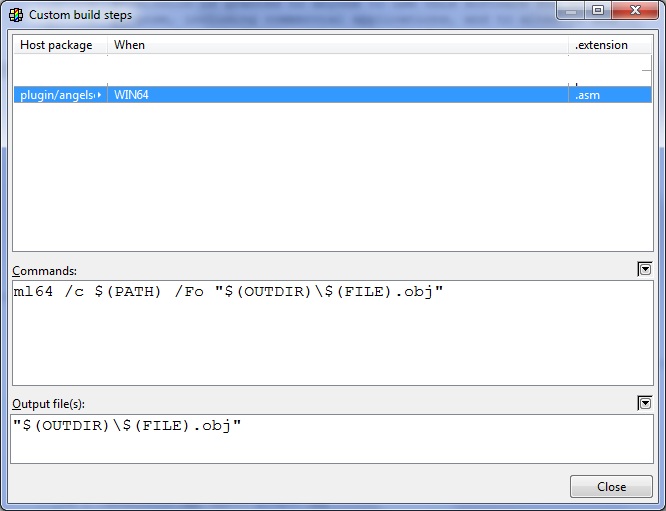This screenshot has height=511, width=666.
Task: Click the Close button
Action: 611,487
